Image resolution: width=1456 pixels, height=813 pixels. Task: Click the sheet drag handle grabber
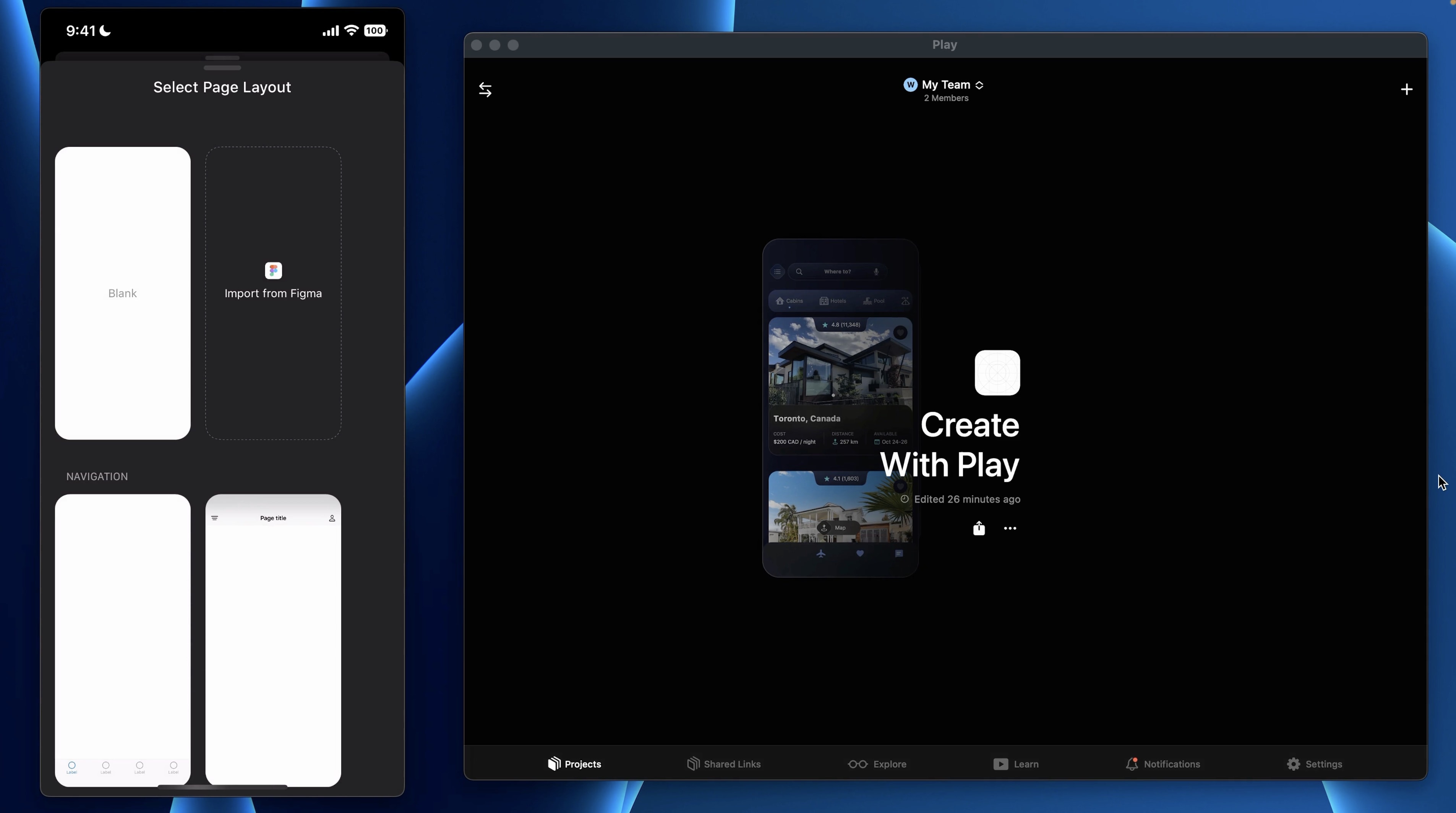click(x=222, y=68)
